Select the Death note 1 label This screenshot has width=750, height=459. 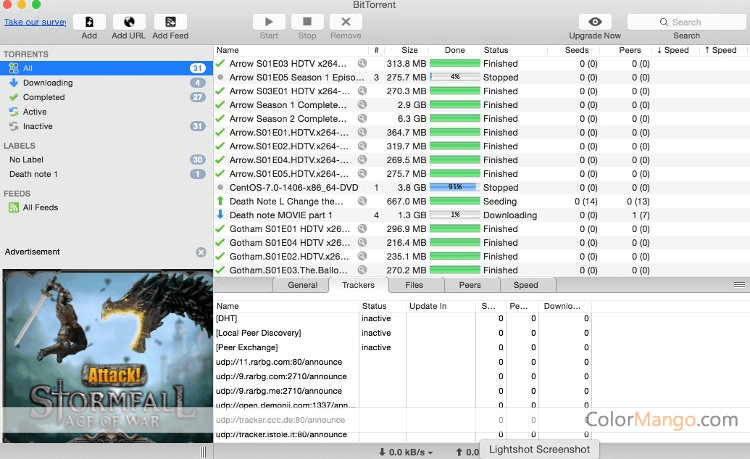click(x=33, y=174)
